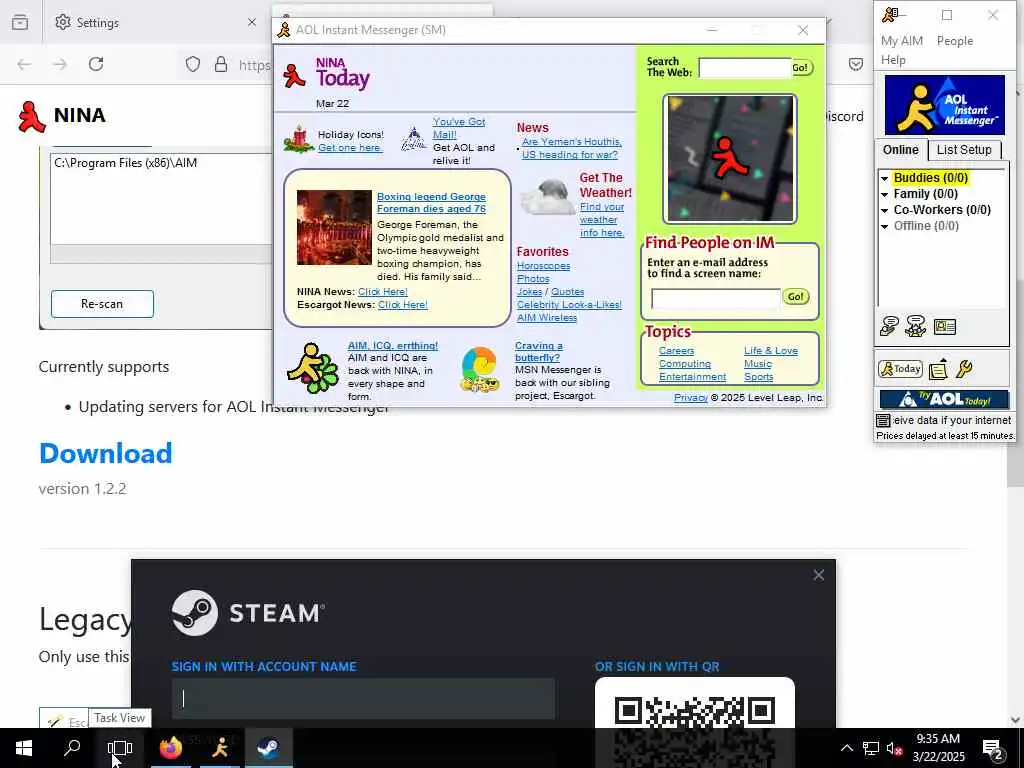Click the Send Instant Message icon in Buddy List
The width and height of the screenshot is (1024, 768).
pos(889,325)
